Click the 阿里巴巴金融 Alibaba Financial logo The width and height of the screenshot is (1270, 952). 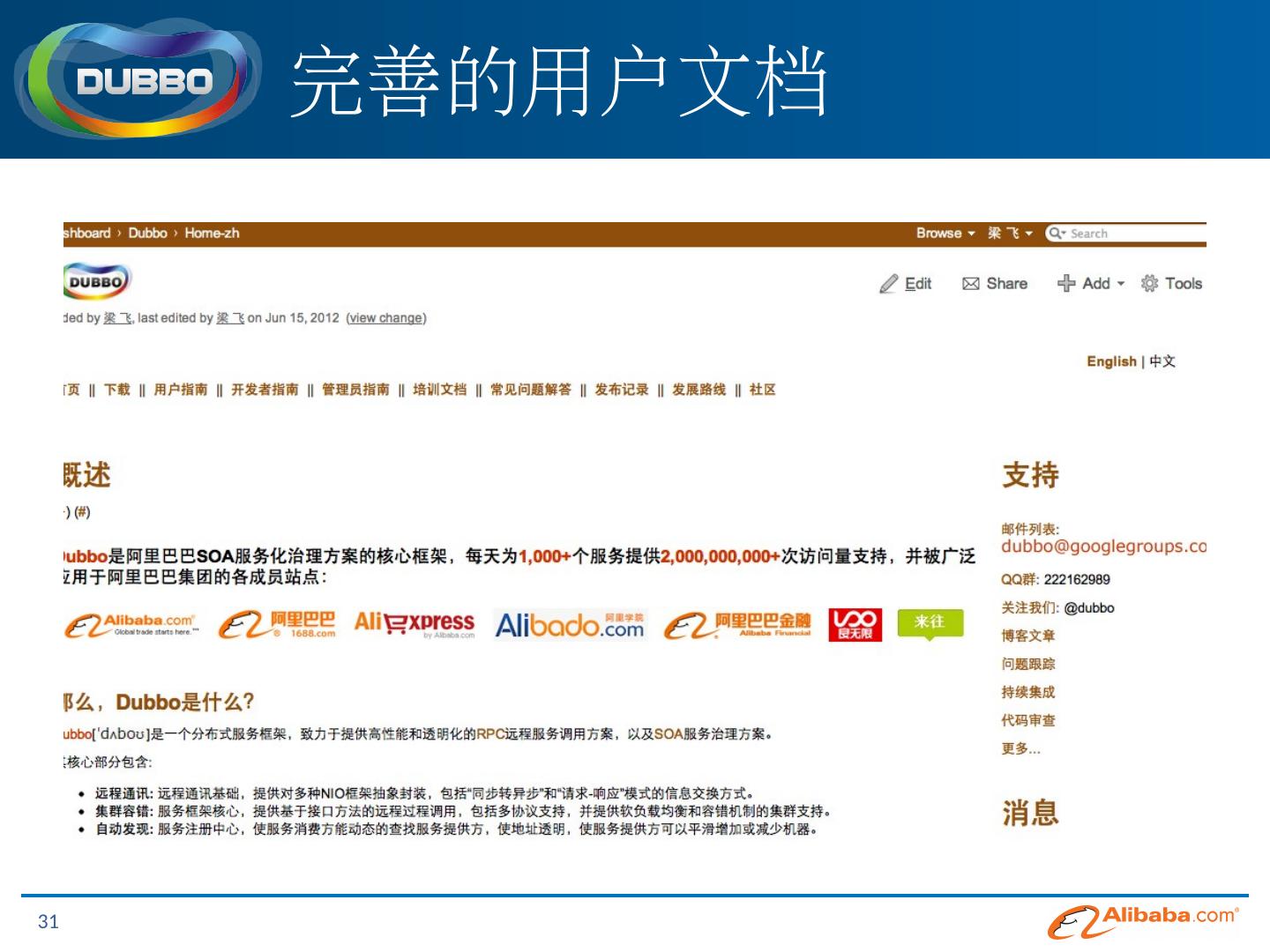click(737, 625)
